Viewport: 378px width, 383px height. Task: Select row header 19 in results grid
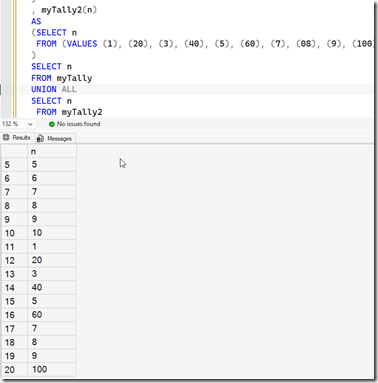(14, 356)
